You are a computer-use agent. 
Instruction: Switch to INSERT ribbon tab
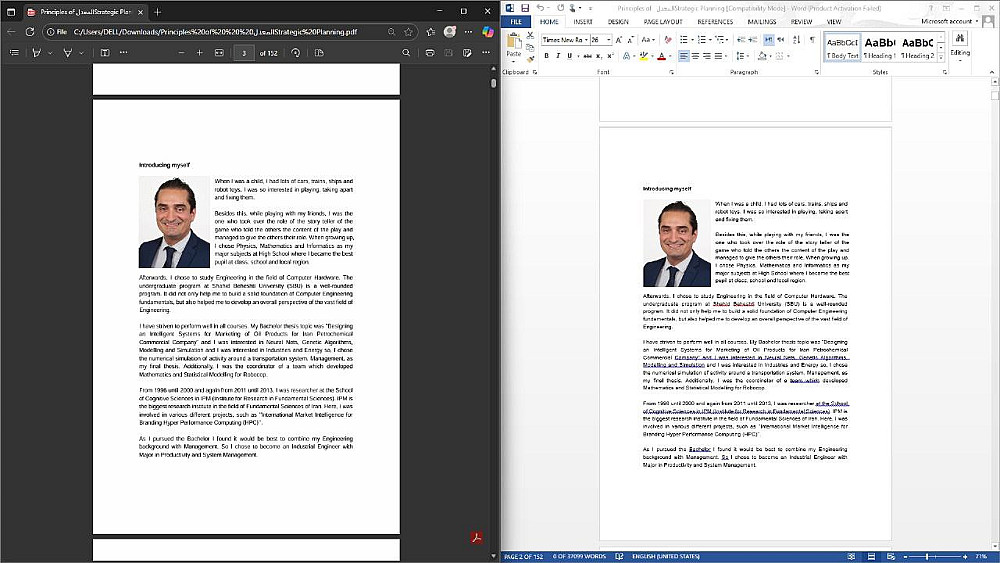click(x=583, y=22)
